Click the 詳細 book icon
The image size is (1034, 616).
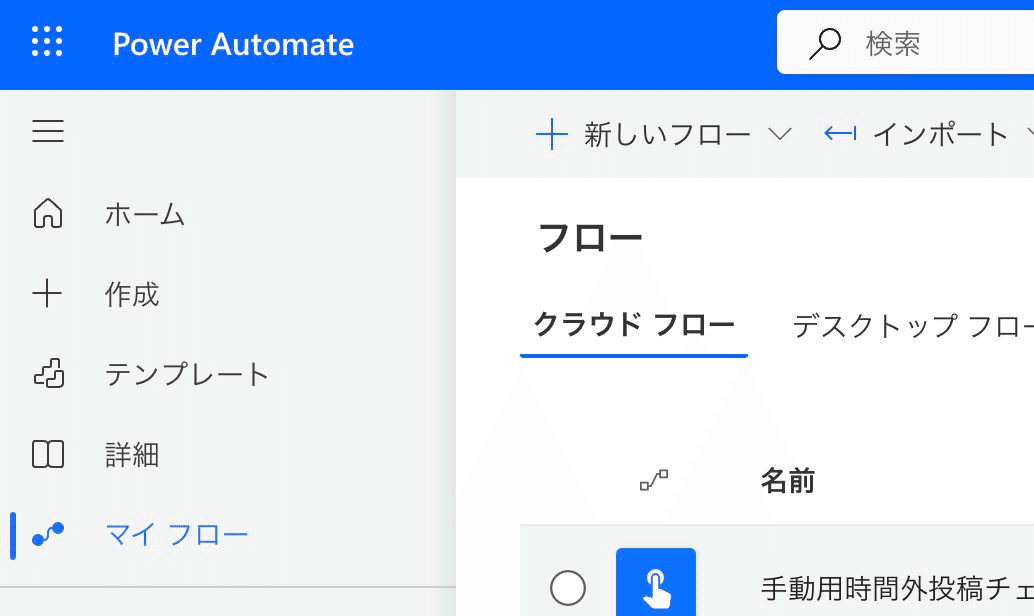48,454
